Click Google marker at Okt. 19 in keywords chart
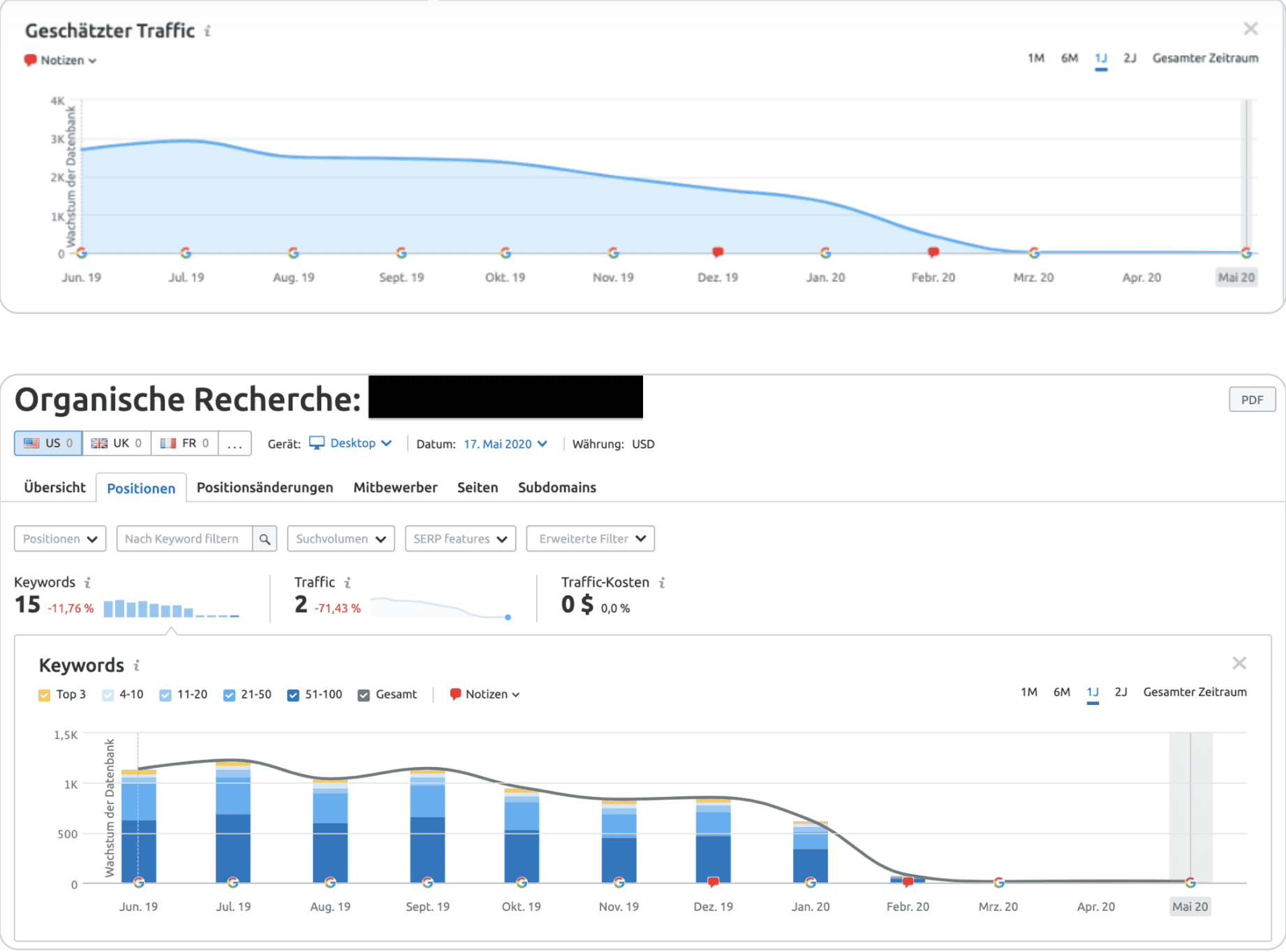Viewport: 1286px width, 952px height. point(522,882)
